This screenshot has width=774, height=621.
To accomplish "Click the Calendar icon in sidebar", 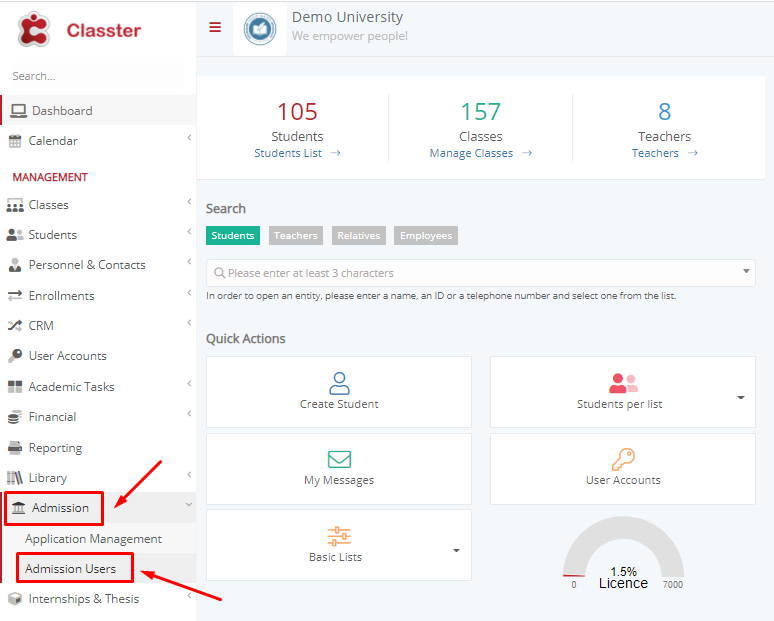I will (x=15, y=141).
